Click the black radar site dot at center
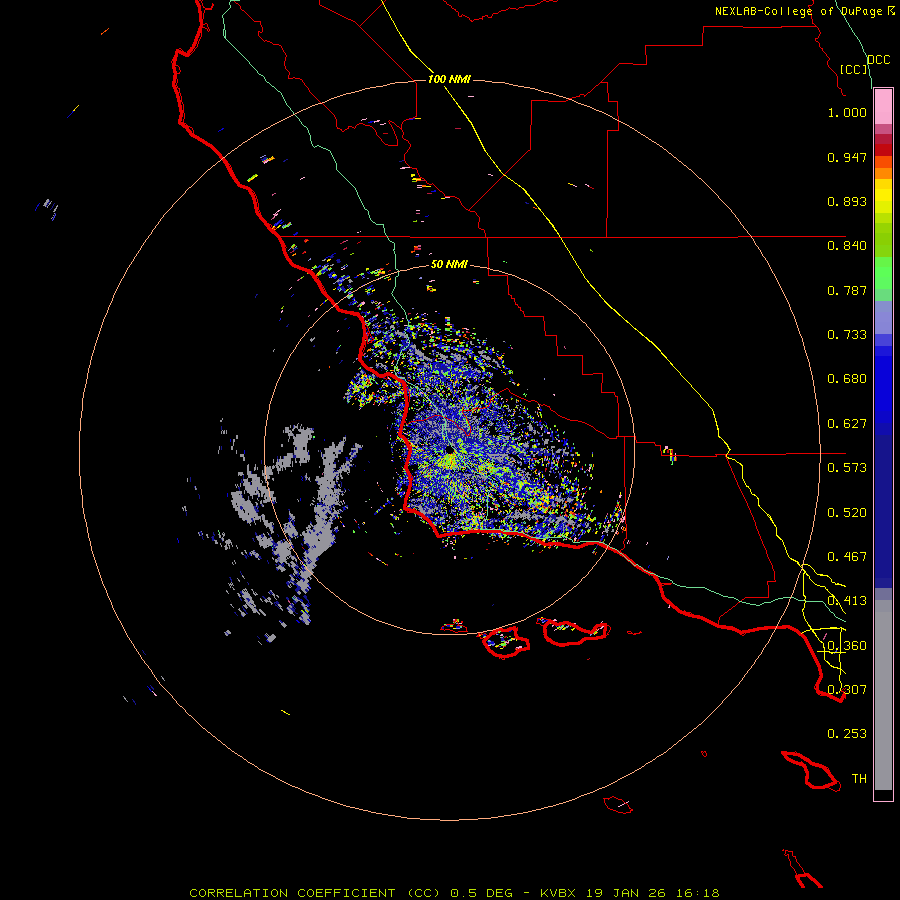 pos(451,451)
